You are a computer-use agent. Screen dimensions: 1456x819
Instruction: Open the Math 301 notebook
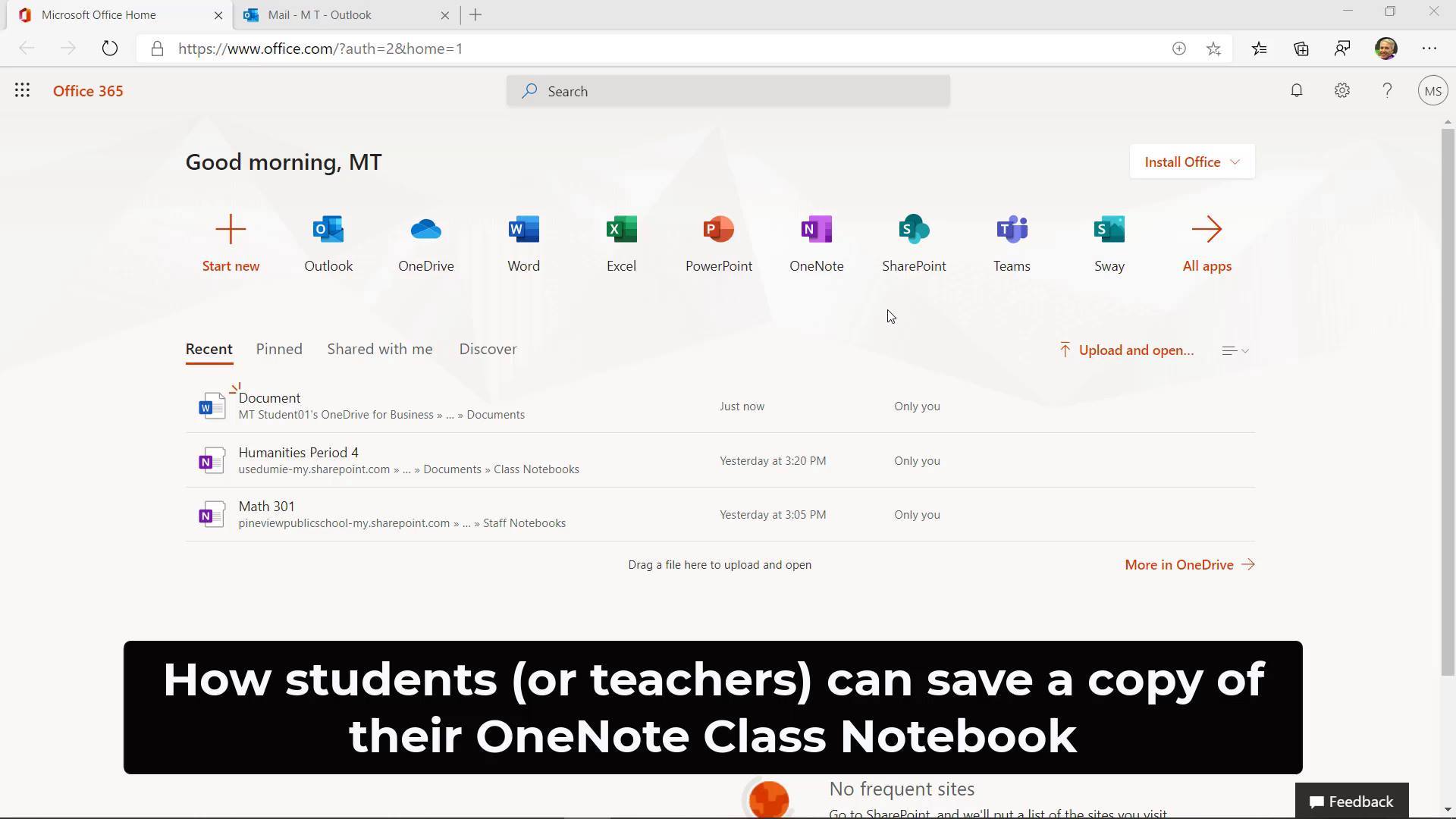pyautogui.click(x=266, y=507)
